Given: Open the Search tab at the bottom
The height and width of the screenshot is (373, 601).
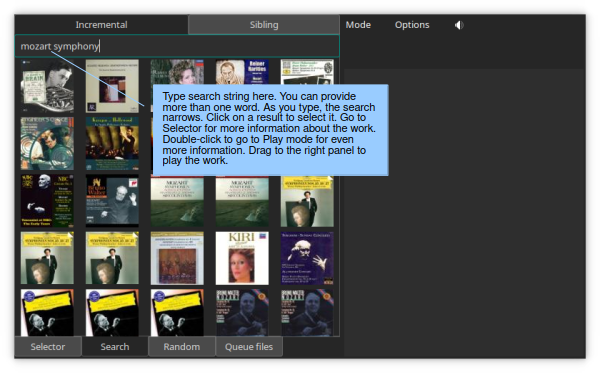Looking at the screenshot, I should 115,347.
